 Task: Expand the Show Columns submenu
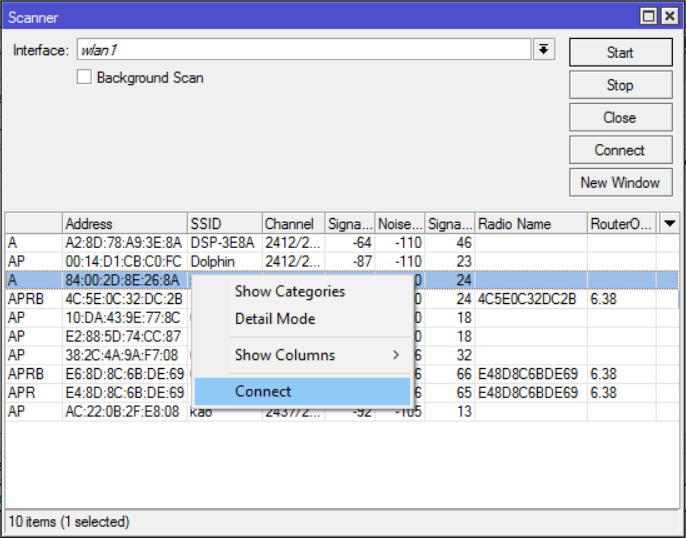click(x=315, y=355)
